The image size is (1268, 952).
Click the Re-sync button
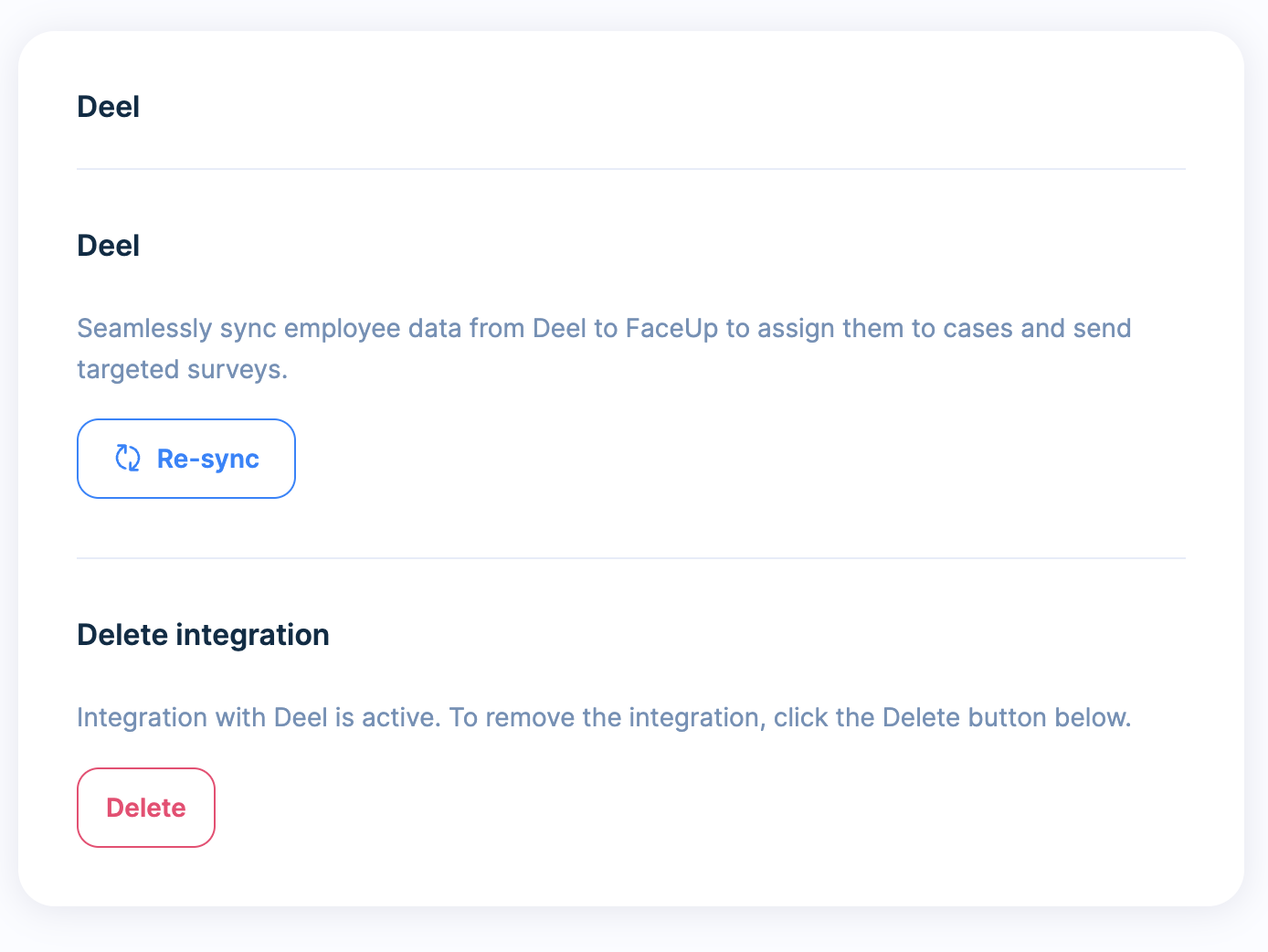[x=186, y=459]
